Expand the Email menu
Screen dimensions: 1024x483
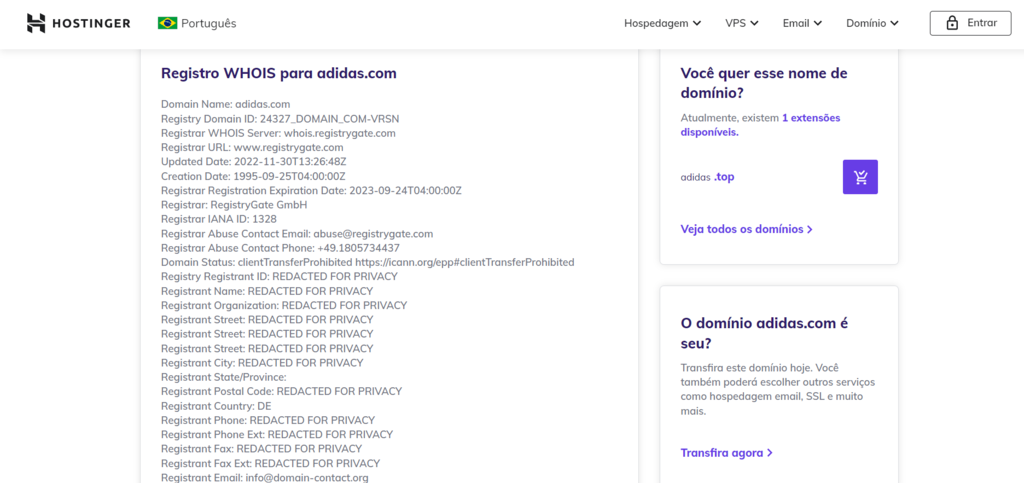click(x=802, y=23)
